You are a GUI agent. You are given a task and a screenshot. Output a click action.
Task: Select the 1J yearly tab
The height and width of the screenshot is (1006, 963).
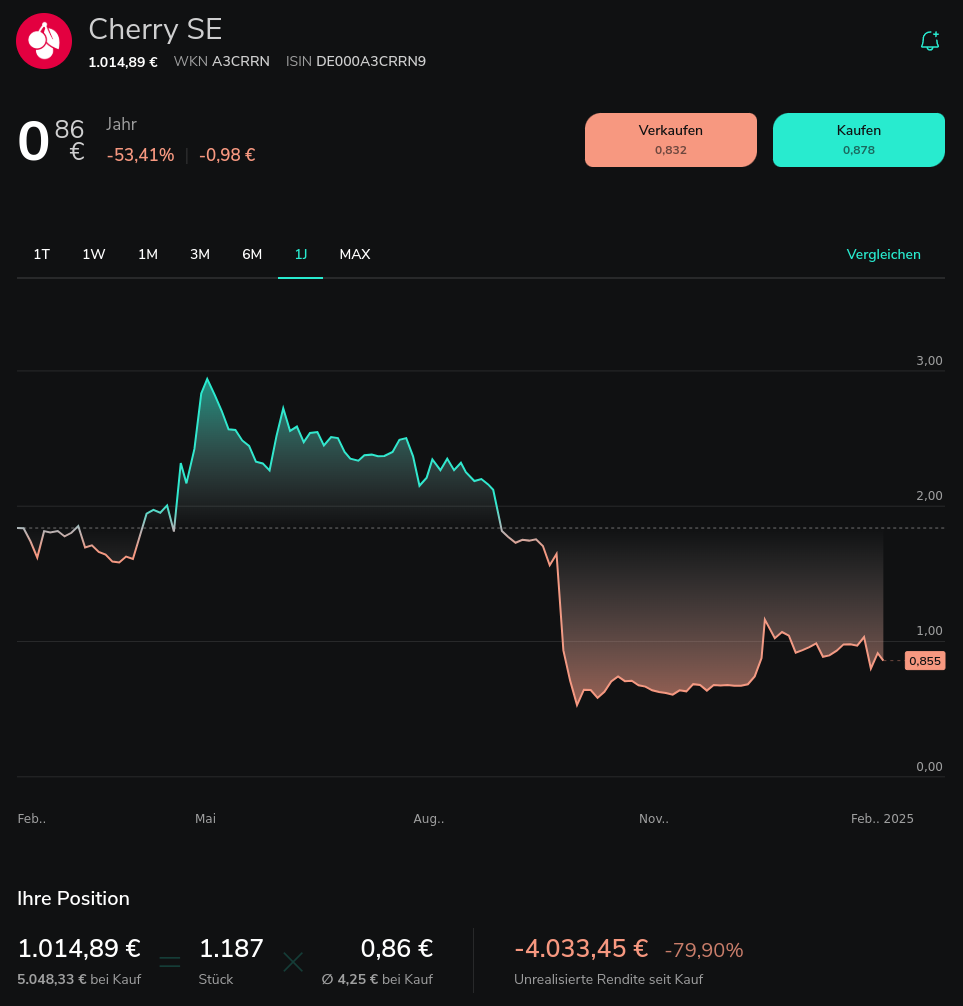tap(300, 254)
